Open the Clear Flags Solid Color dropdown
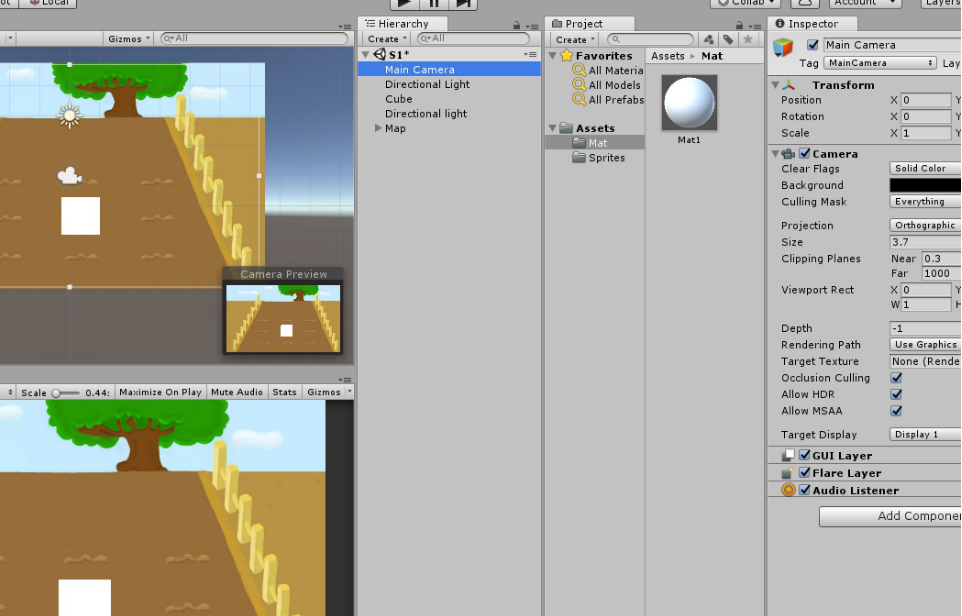The image size is (962, 616). point(925,168)
